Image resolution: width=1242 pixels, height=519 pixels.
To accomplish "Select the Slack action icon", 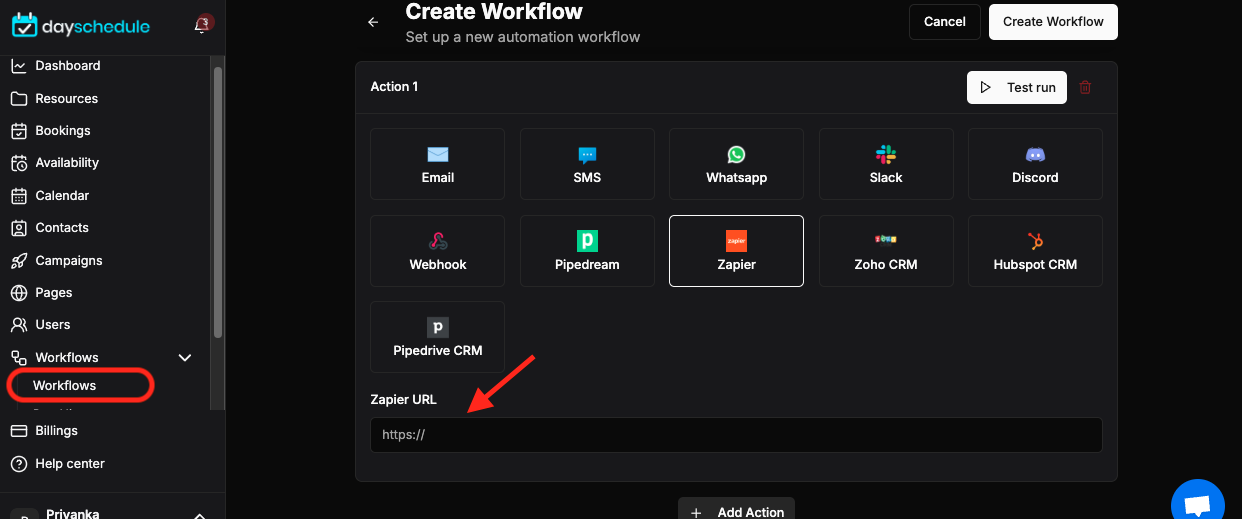I will [x=886, y=154].
